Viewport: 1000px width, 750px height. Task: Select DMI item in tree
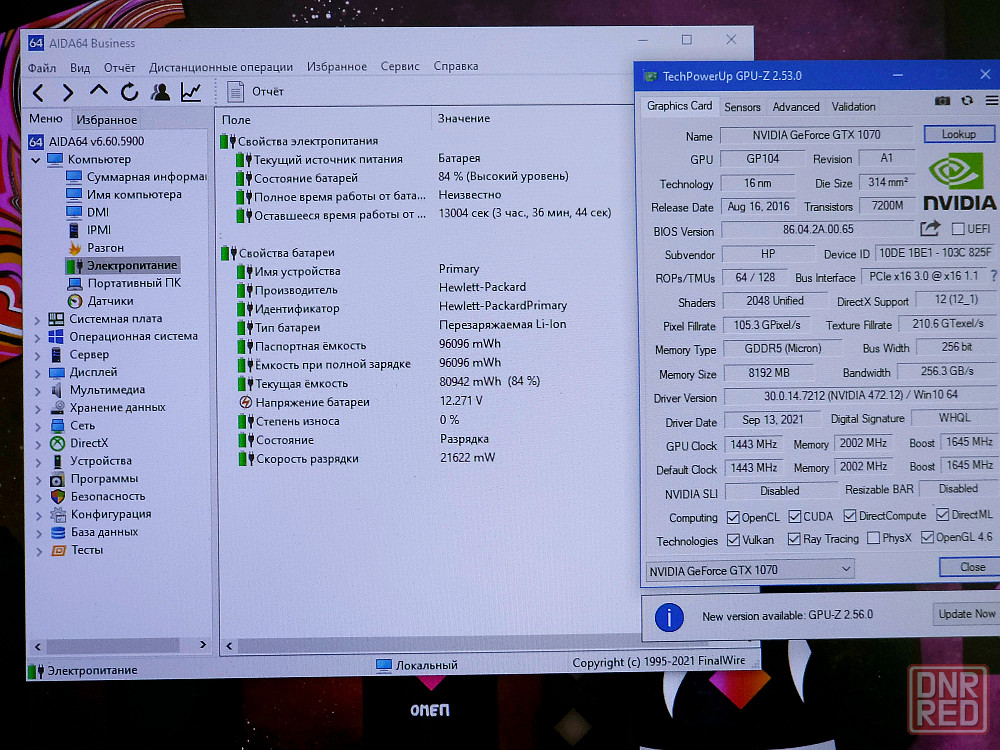88,212
